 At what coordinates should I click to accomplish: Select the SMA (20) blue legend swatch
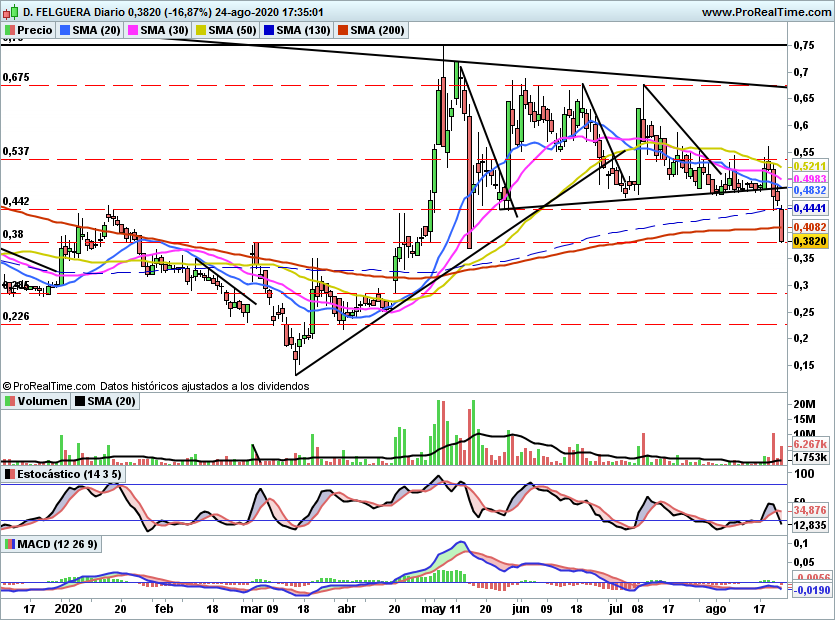[x=64, y=30]
